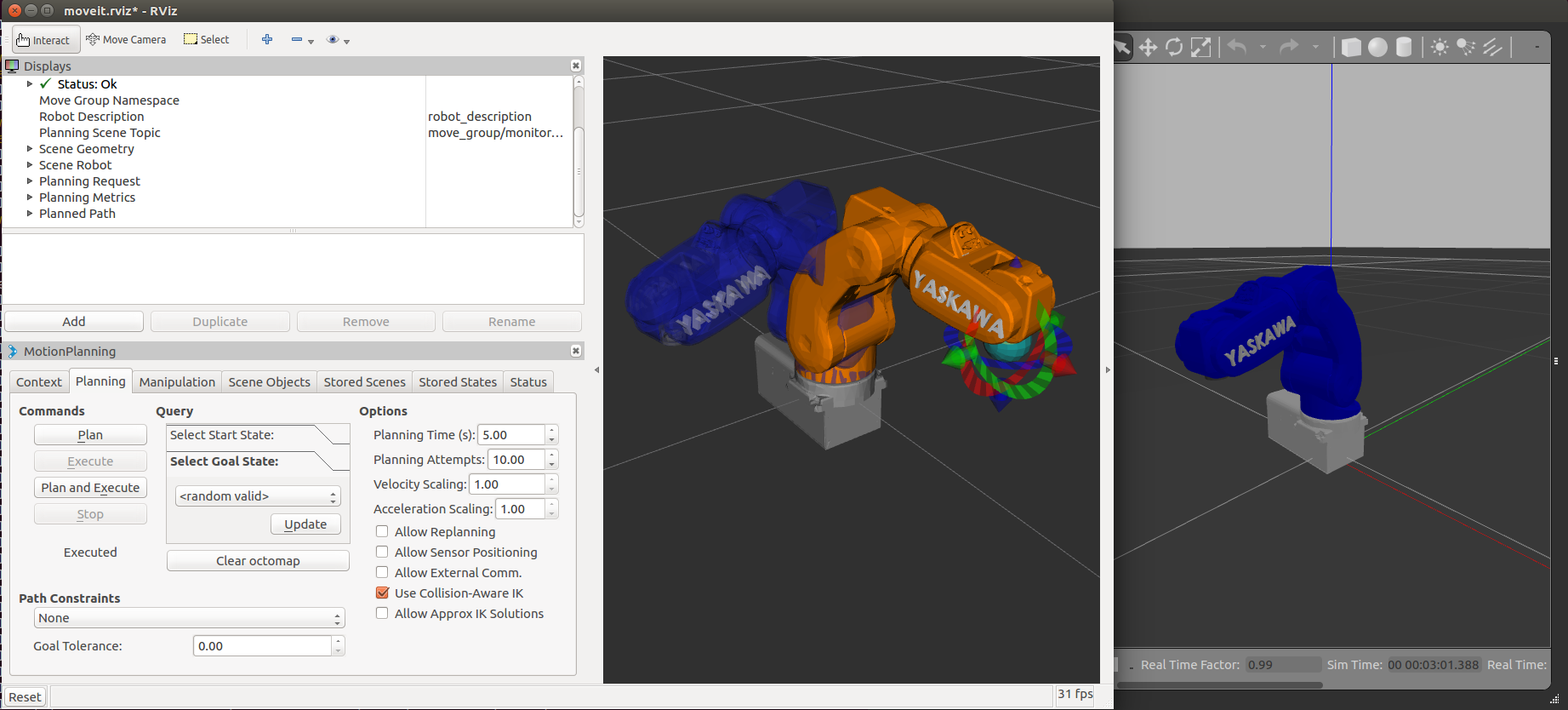The height and width of the screenshot is (710, 1568).
Task: Click Plan and Execute button
Action: [x=90, y=488]
